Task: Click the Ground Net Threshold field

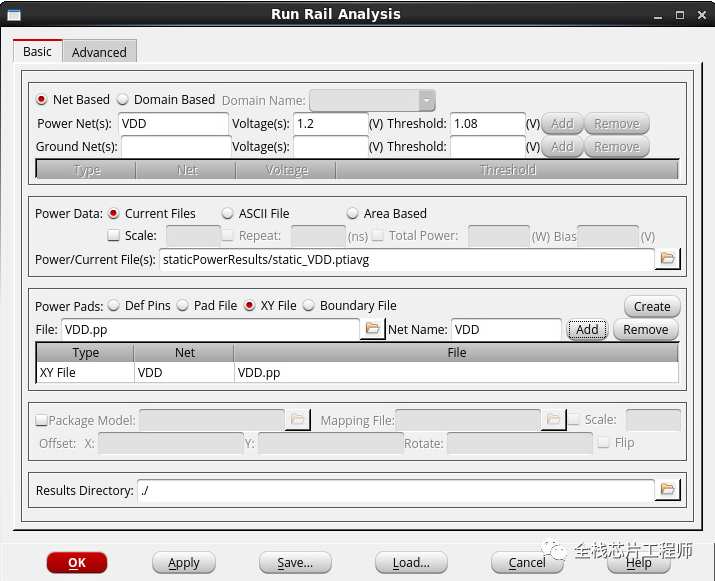Action: click(488, 146)
